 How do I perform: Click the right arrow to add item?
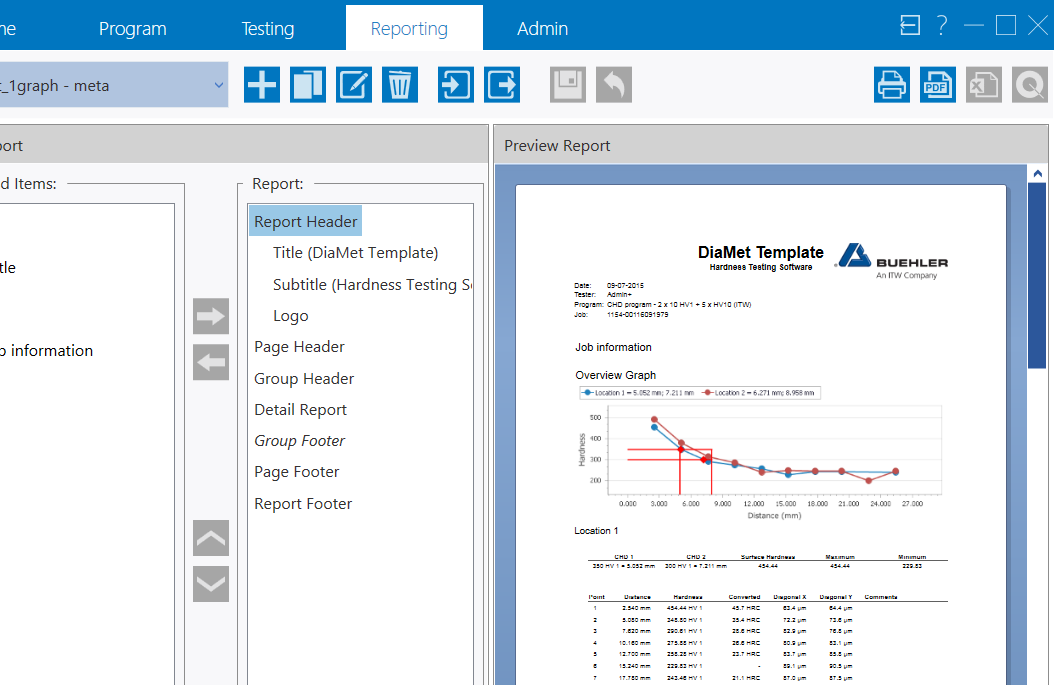tap(211, 317)
